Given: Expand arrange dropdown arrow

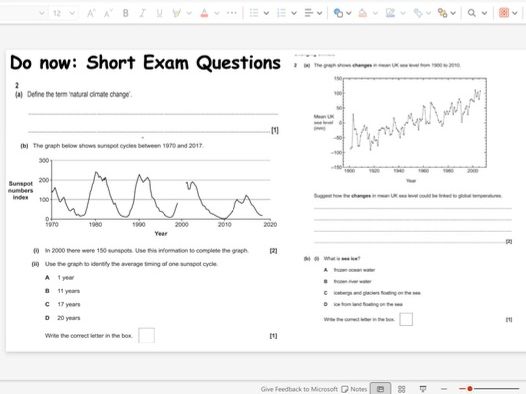Looking at the screenshot, I should click(453, 13).
